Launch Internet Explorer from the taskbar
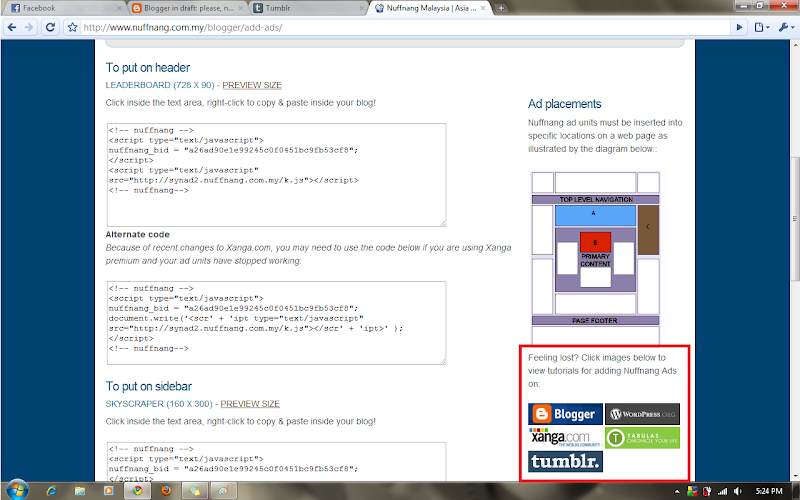The image size is (800, 500). tap(52, 491)
